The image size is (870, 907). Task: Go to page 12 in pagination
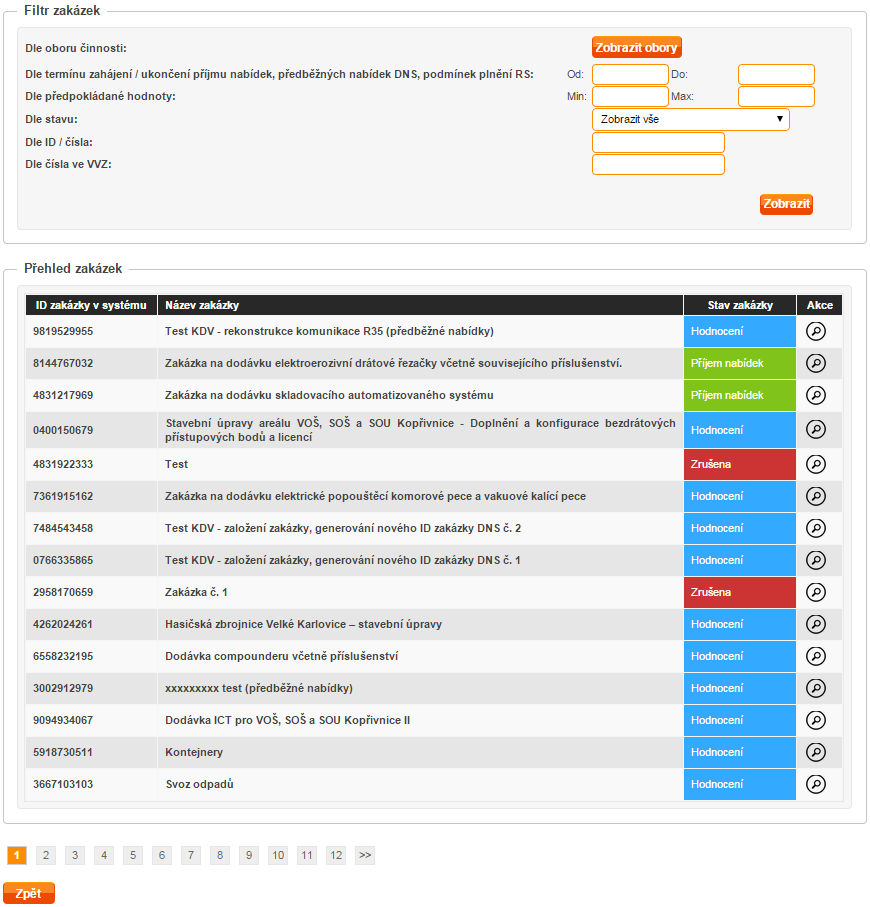tap(336, 855)
